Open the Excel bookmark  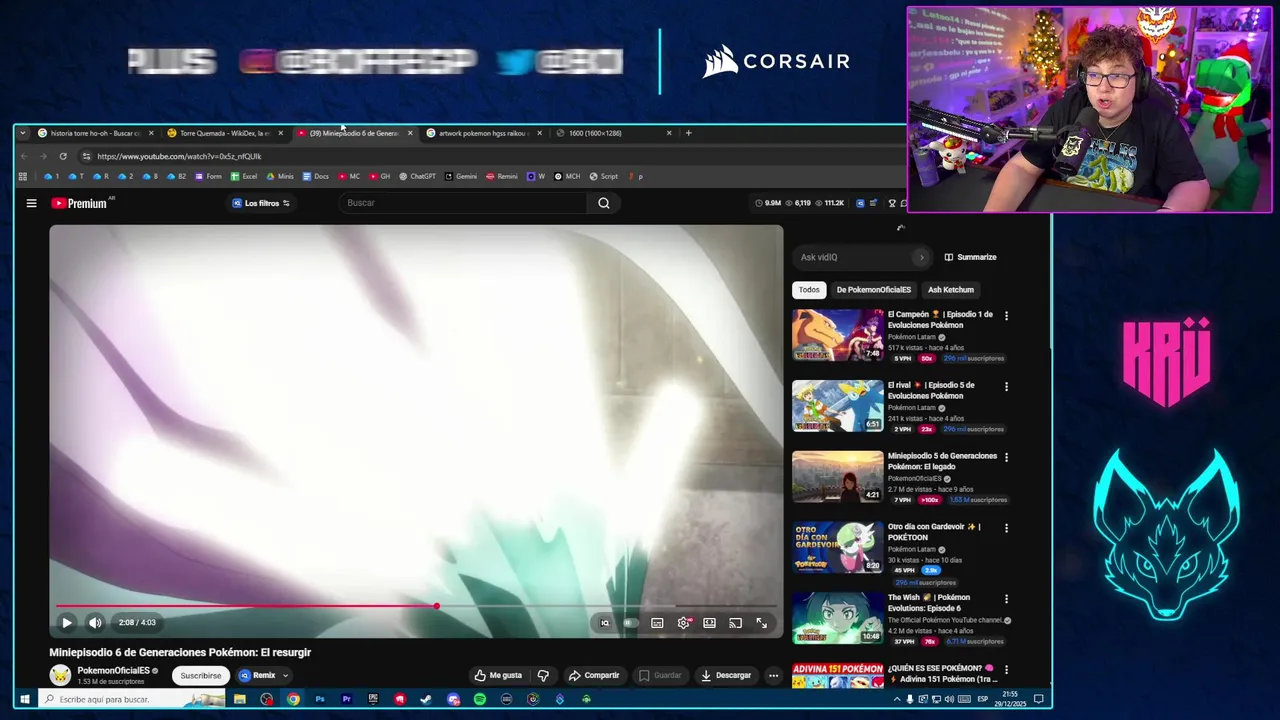click(x=244, y=176)
